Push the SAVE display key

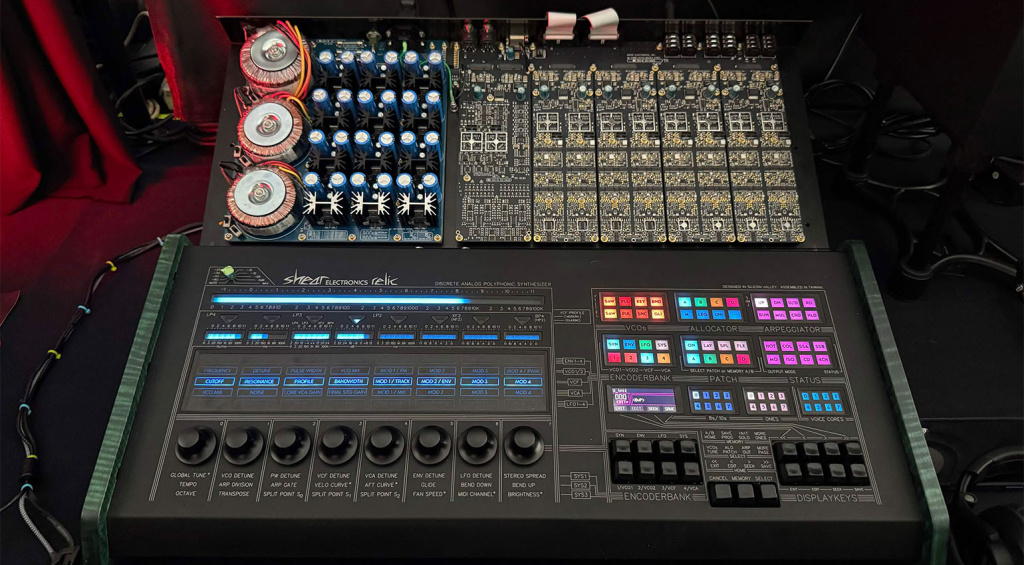859,470
